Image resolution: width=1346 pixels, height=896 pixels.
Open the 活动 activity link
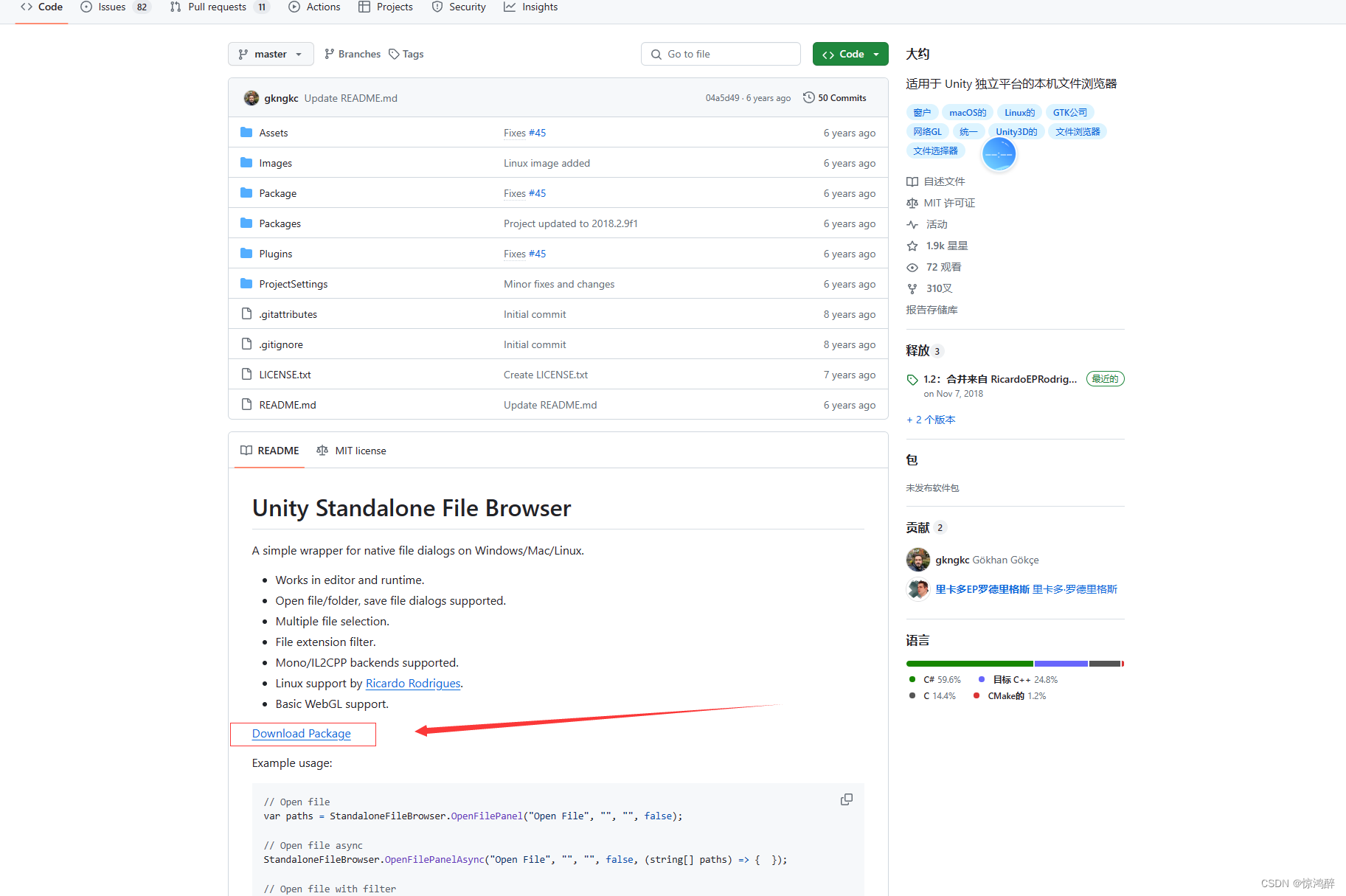point(927,224)
